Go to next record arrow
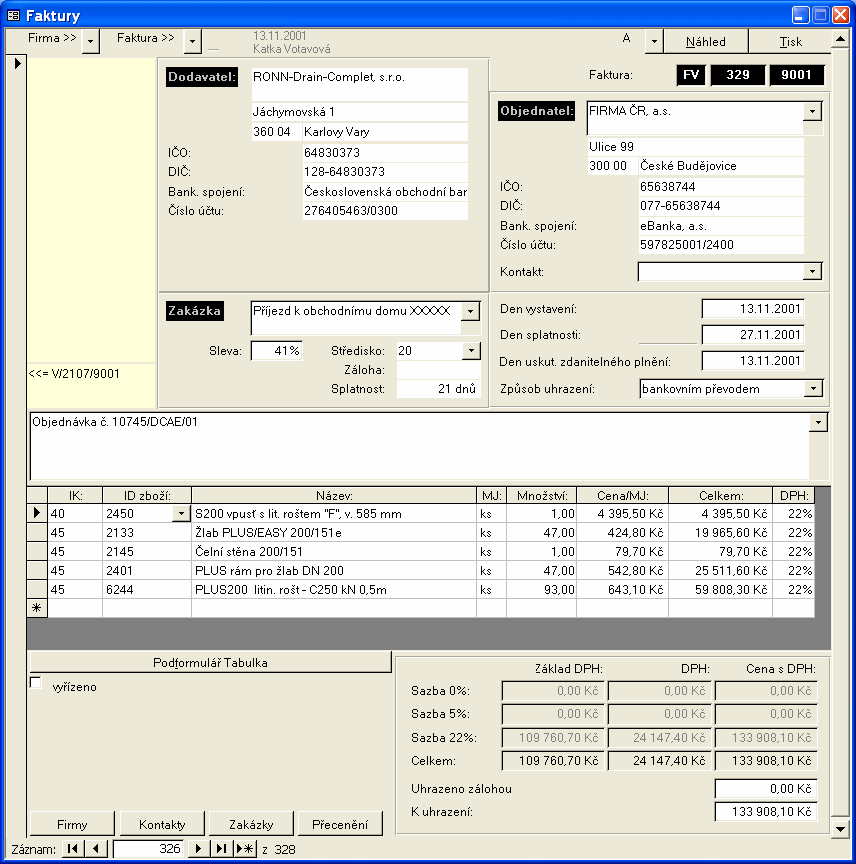Viewport: 856px width, 864px height. point(199,849)
